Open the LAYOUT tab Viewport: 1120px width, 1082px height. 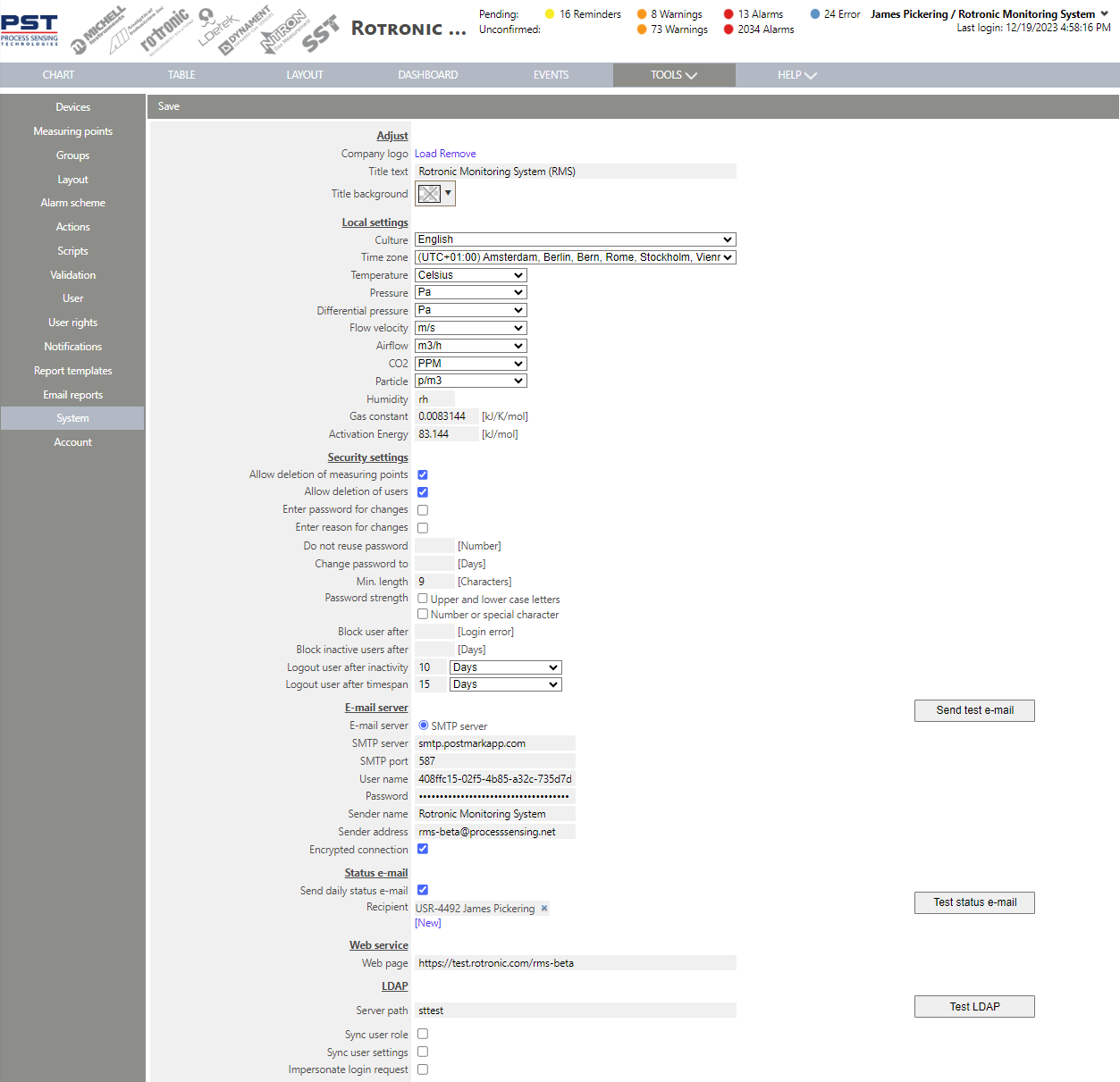(305, 75)
